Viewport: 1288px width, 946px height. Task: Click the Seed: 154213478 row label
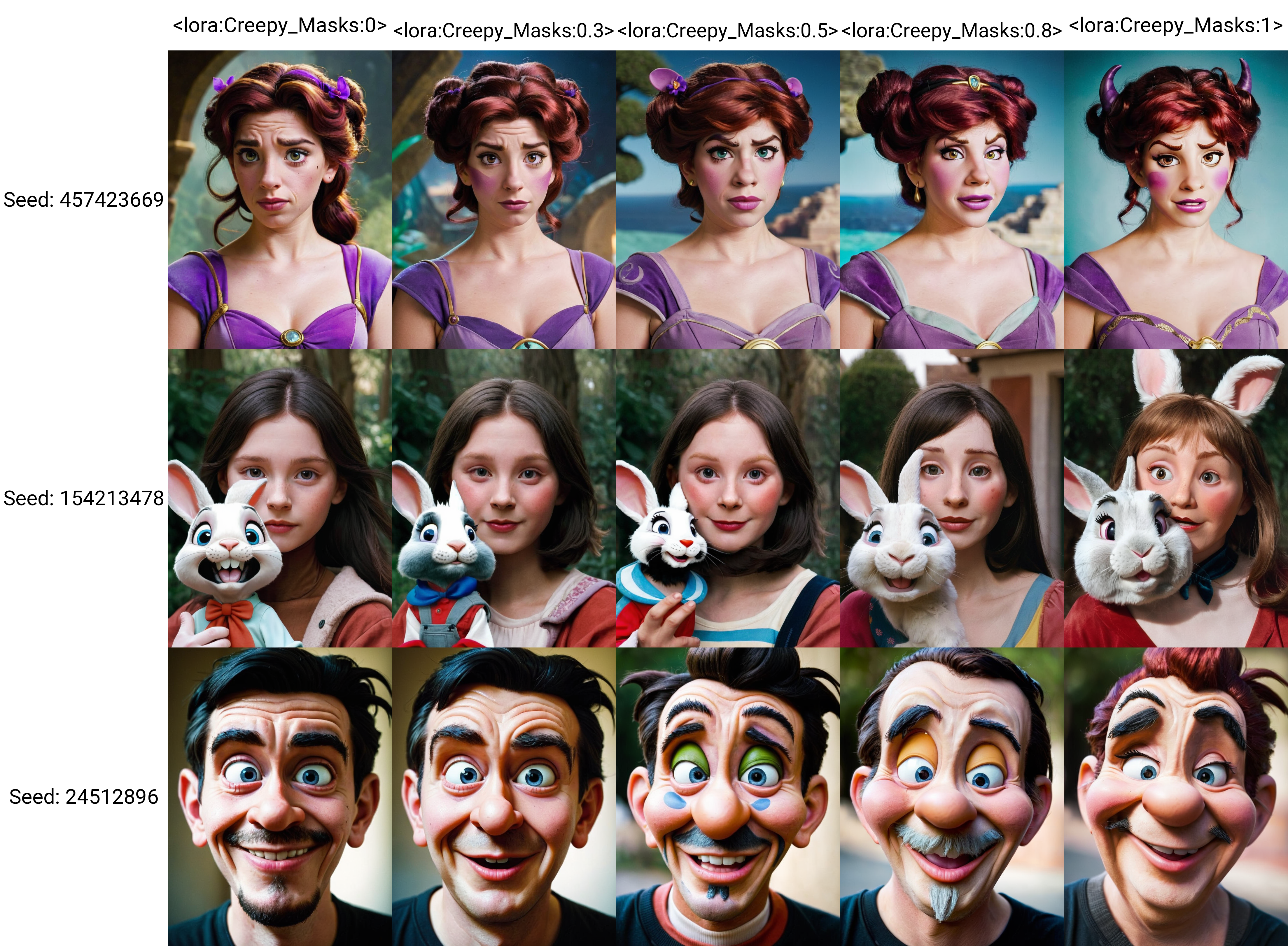coord(84,498)
